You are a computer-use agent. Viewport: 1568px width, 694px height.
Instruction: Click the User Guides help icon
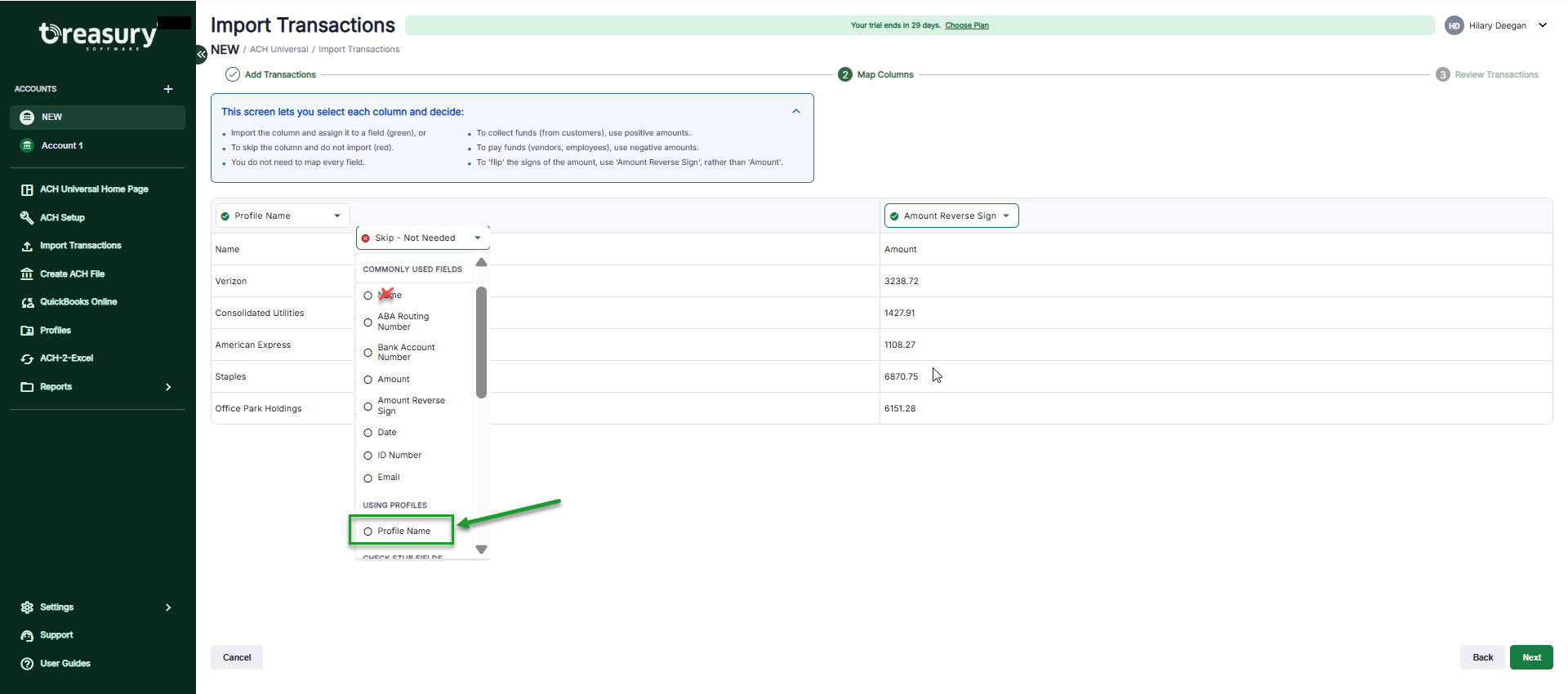pyautogui.click(x=27, y=664)
